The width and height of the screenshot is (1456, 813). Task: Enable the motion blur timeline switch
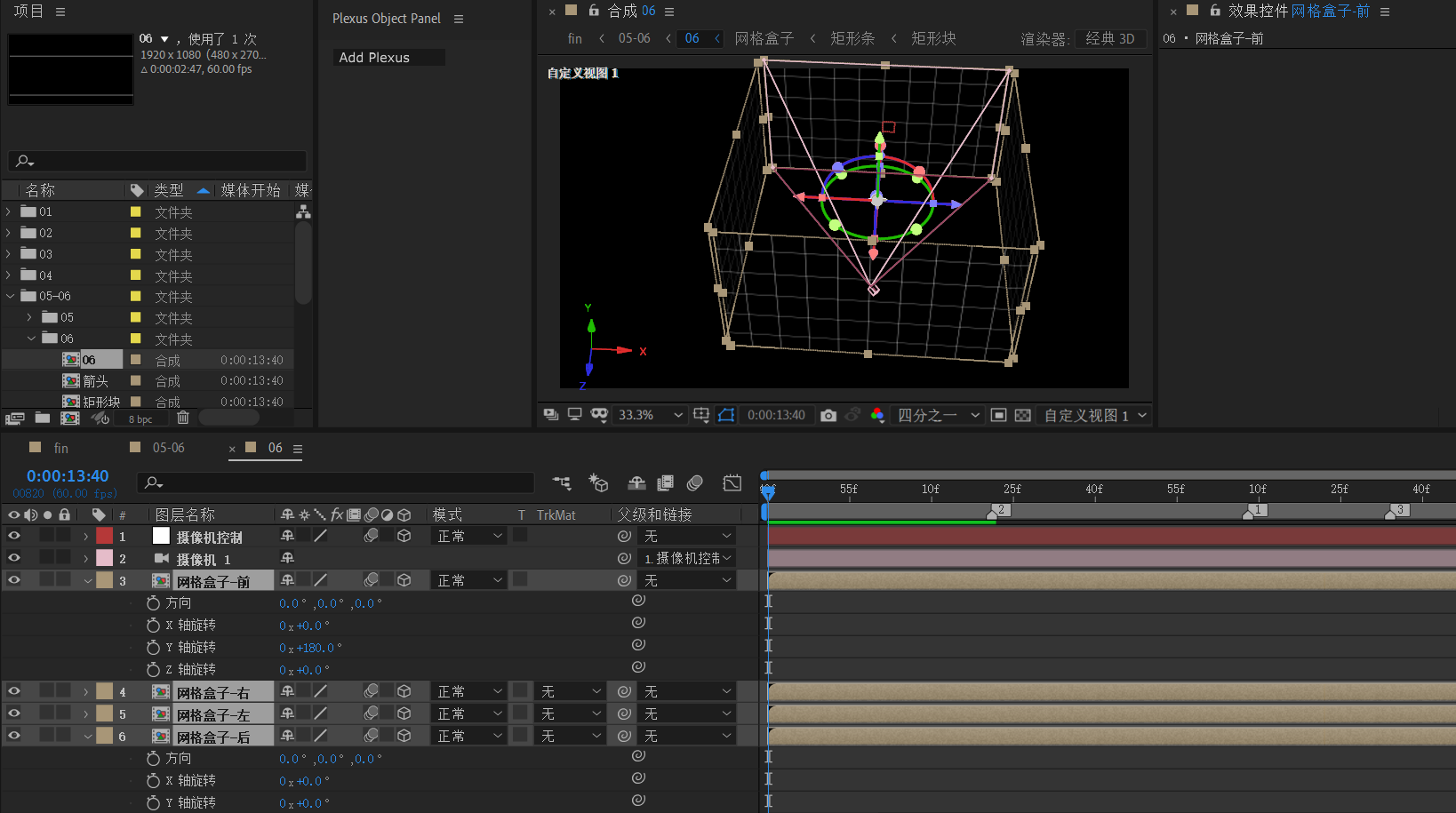[x=695, y=482]
